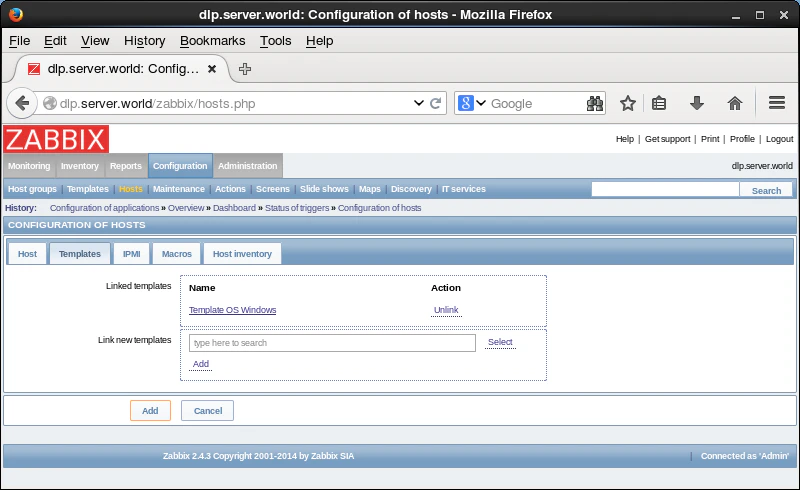Open the Bookmarks menu

pos(212,41)
